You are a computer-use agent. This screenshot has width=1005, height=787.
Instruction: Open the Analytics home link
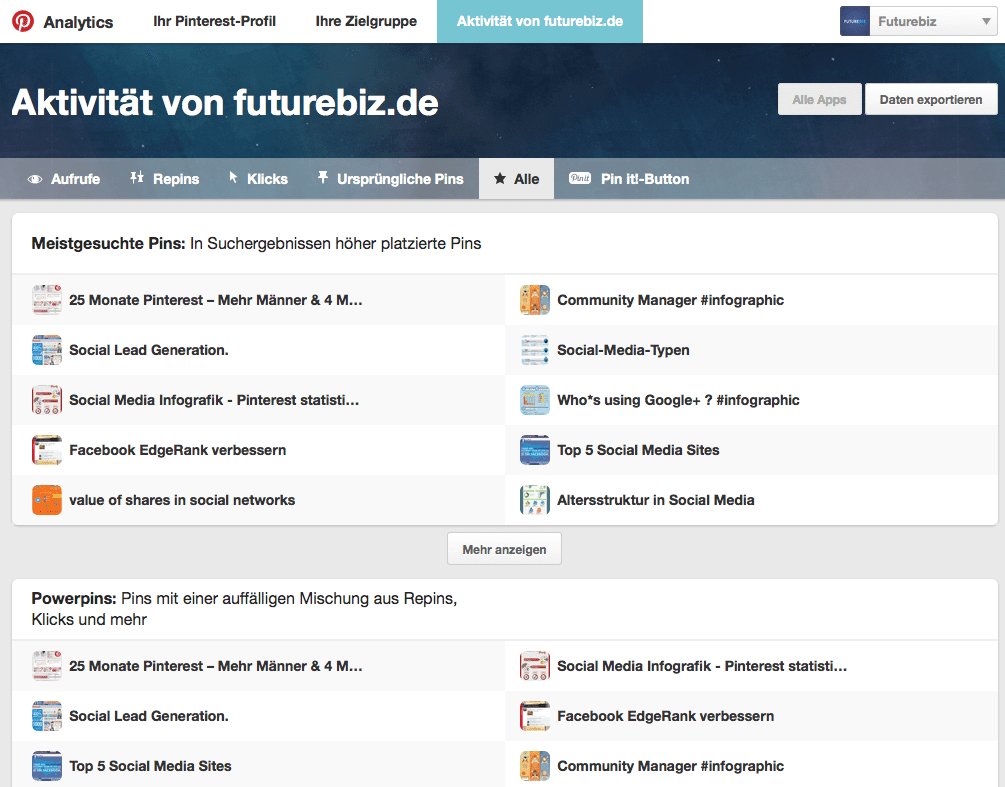(x=78, y=22)
